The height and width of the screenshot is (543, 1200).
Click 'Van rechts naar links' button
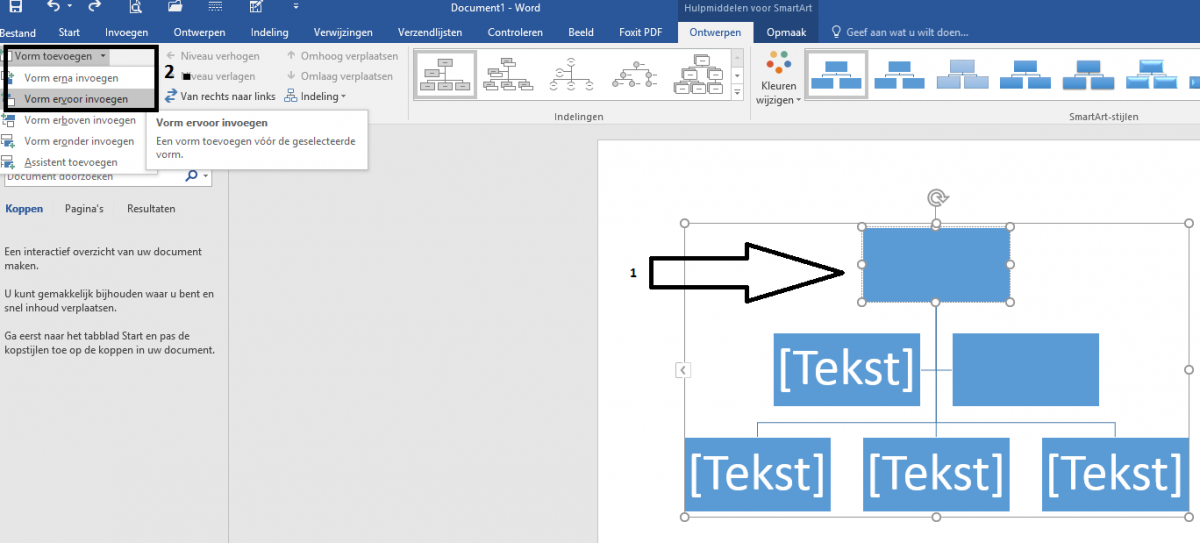(x=220, y=96)
